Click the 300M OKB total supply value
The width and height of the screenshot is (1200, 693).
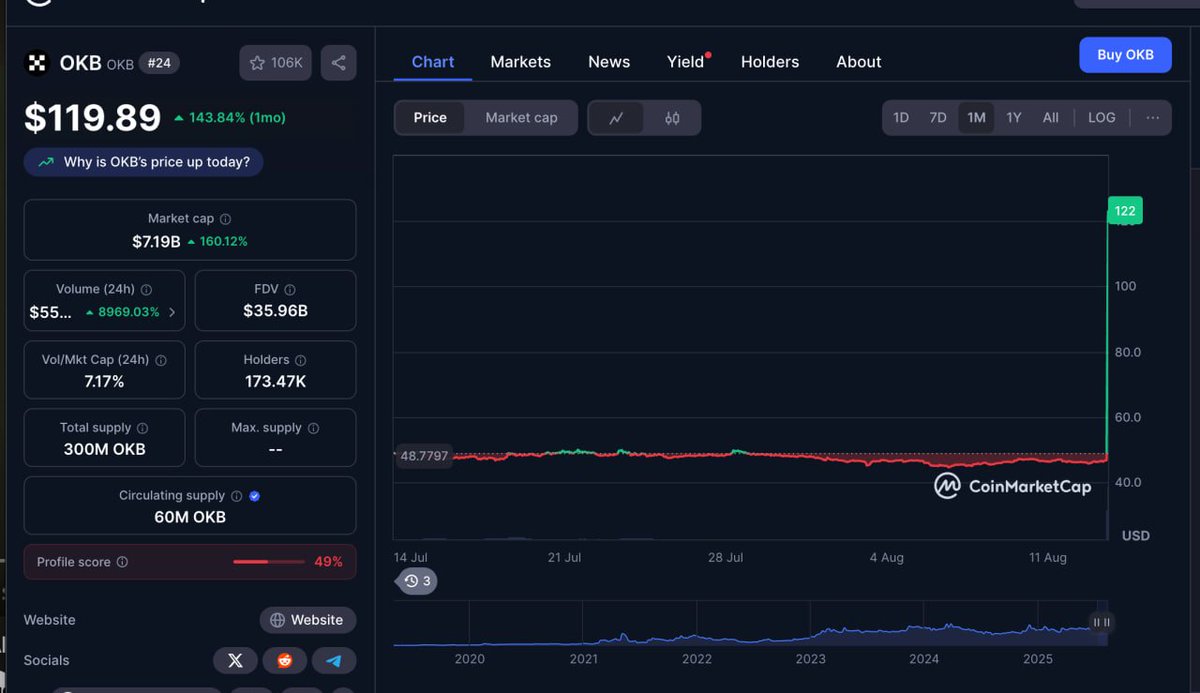[x=105, y=449]
